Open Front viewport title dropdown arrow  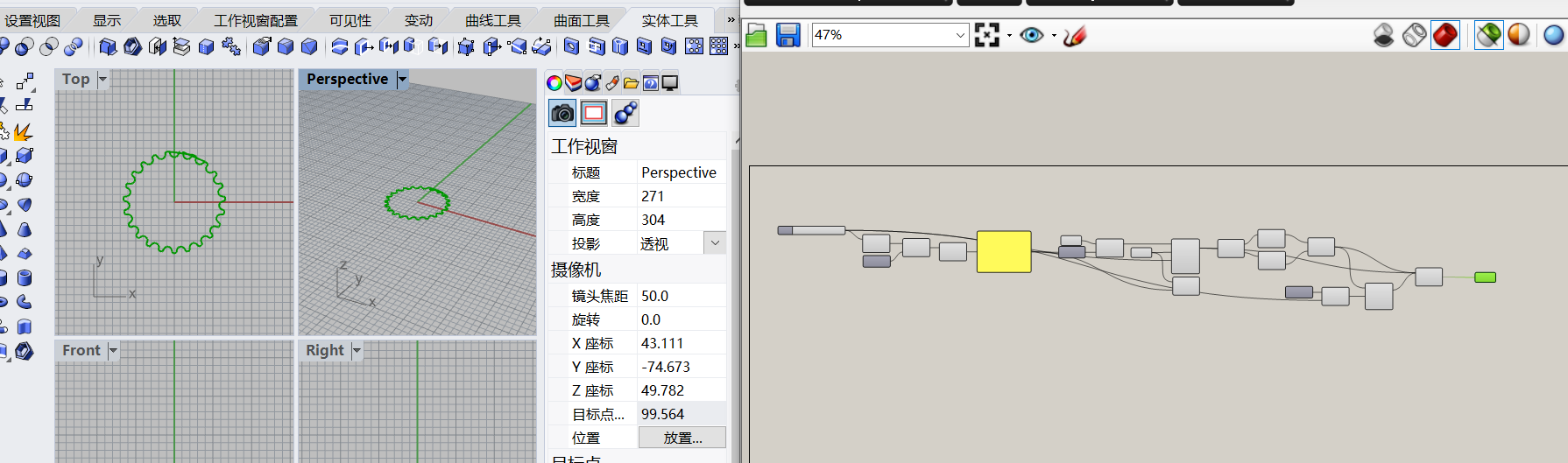point(113,351)
